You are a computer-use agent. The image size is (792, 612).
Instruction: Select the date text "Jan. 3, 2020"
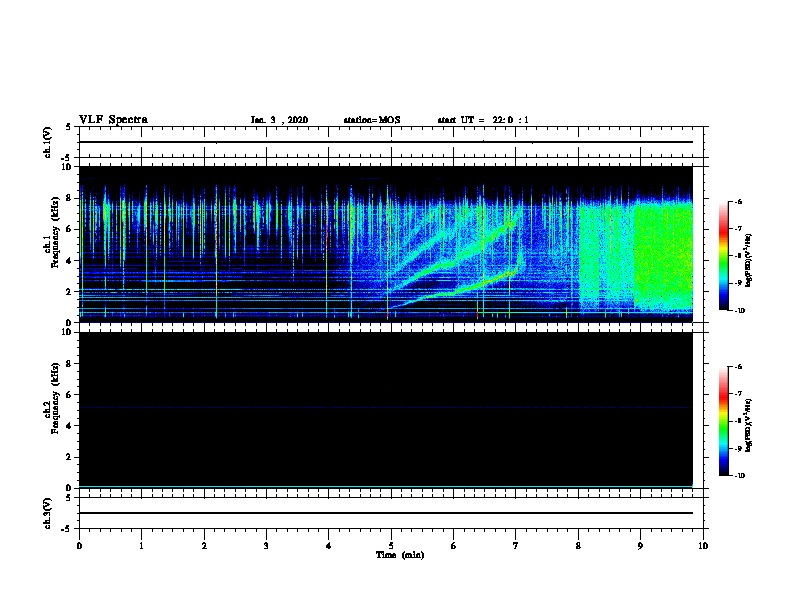(279, 120)
